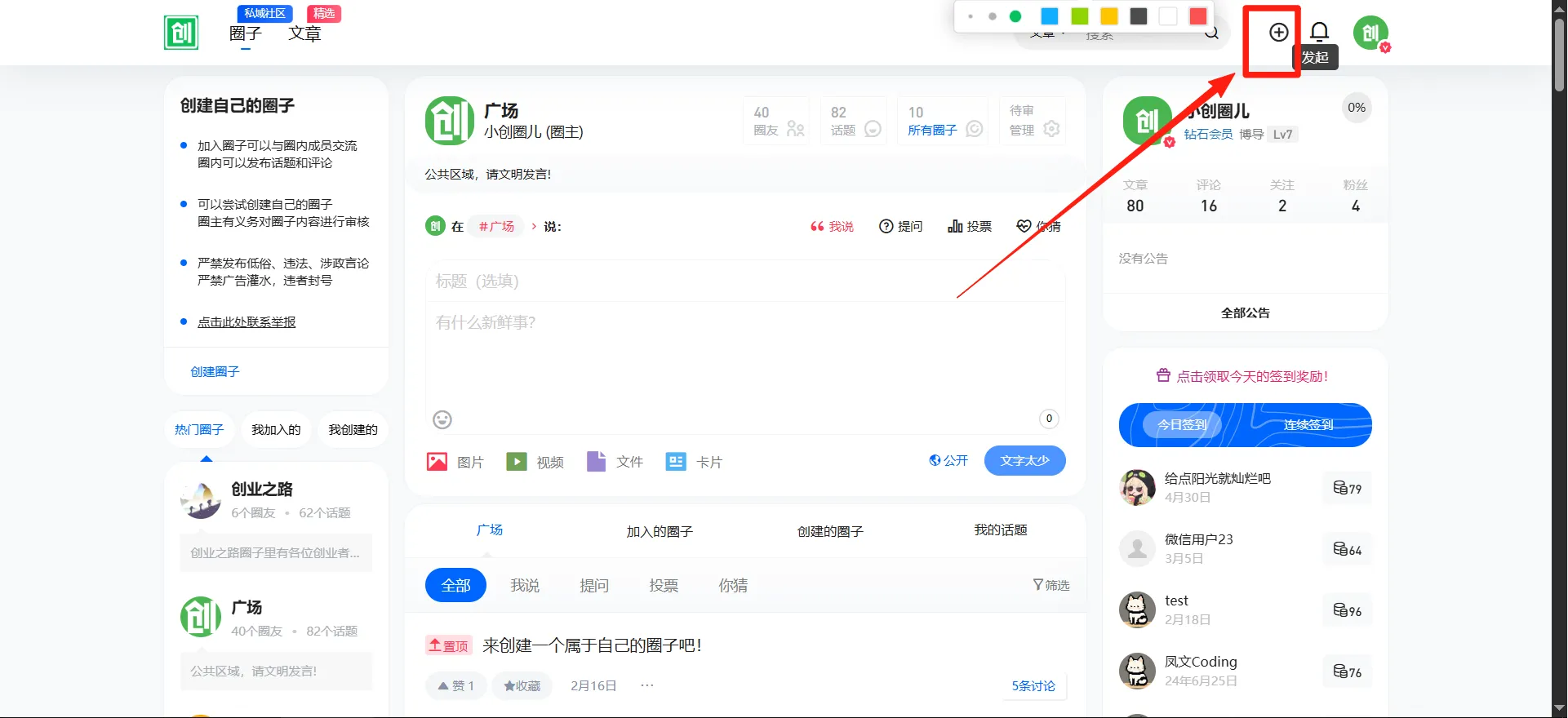This screenshot has height=718, width=1568.
Task: Pick the green color swatch in annotation toolbar
Action: (x=1079, y=16)
